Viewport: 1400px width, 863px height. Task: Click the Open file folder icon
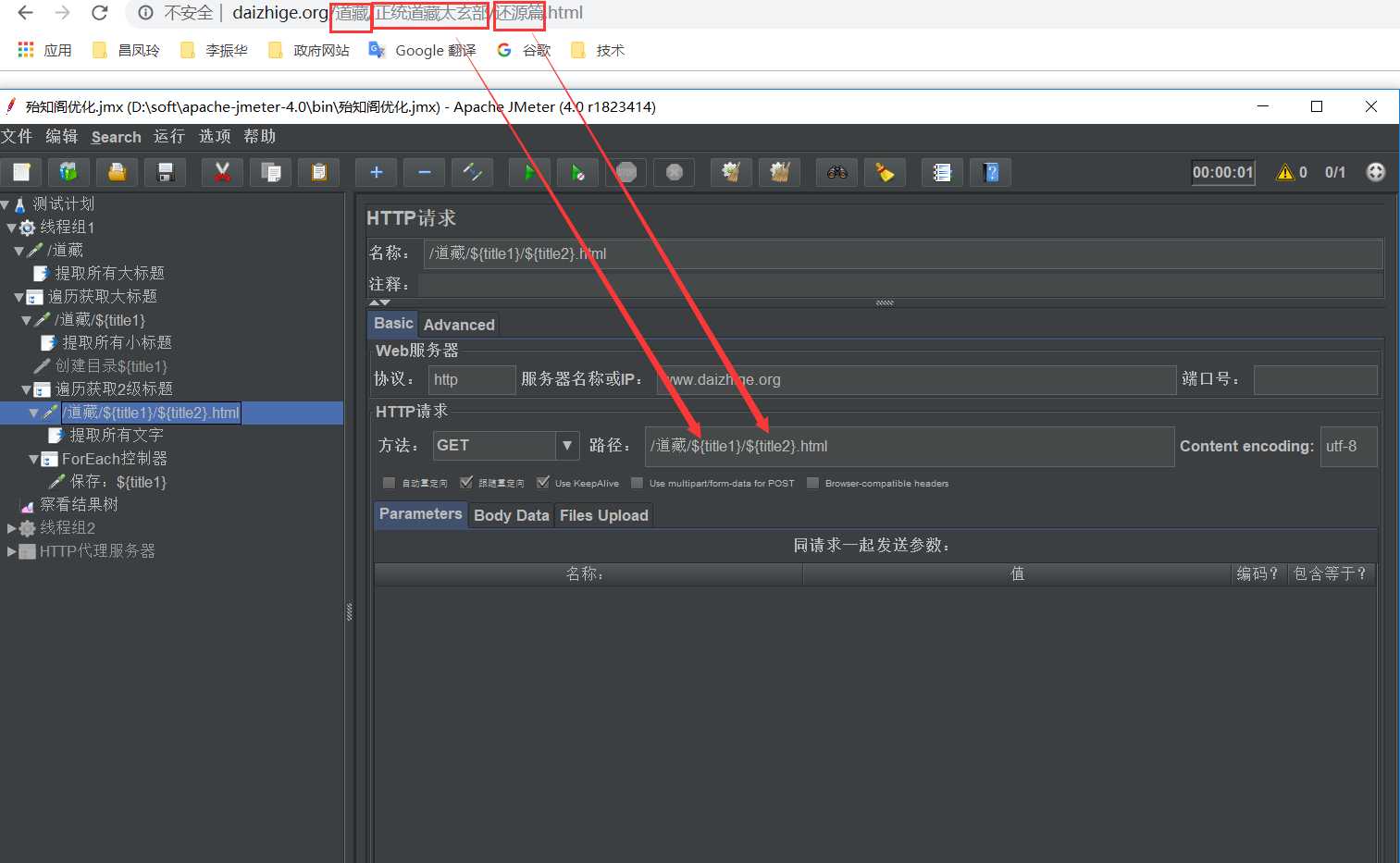coord(118,172)
